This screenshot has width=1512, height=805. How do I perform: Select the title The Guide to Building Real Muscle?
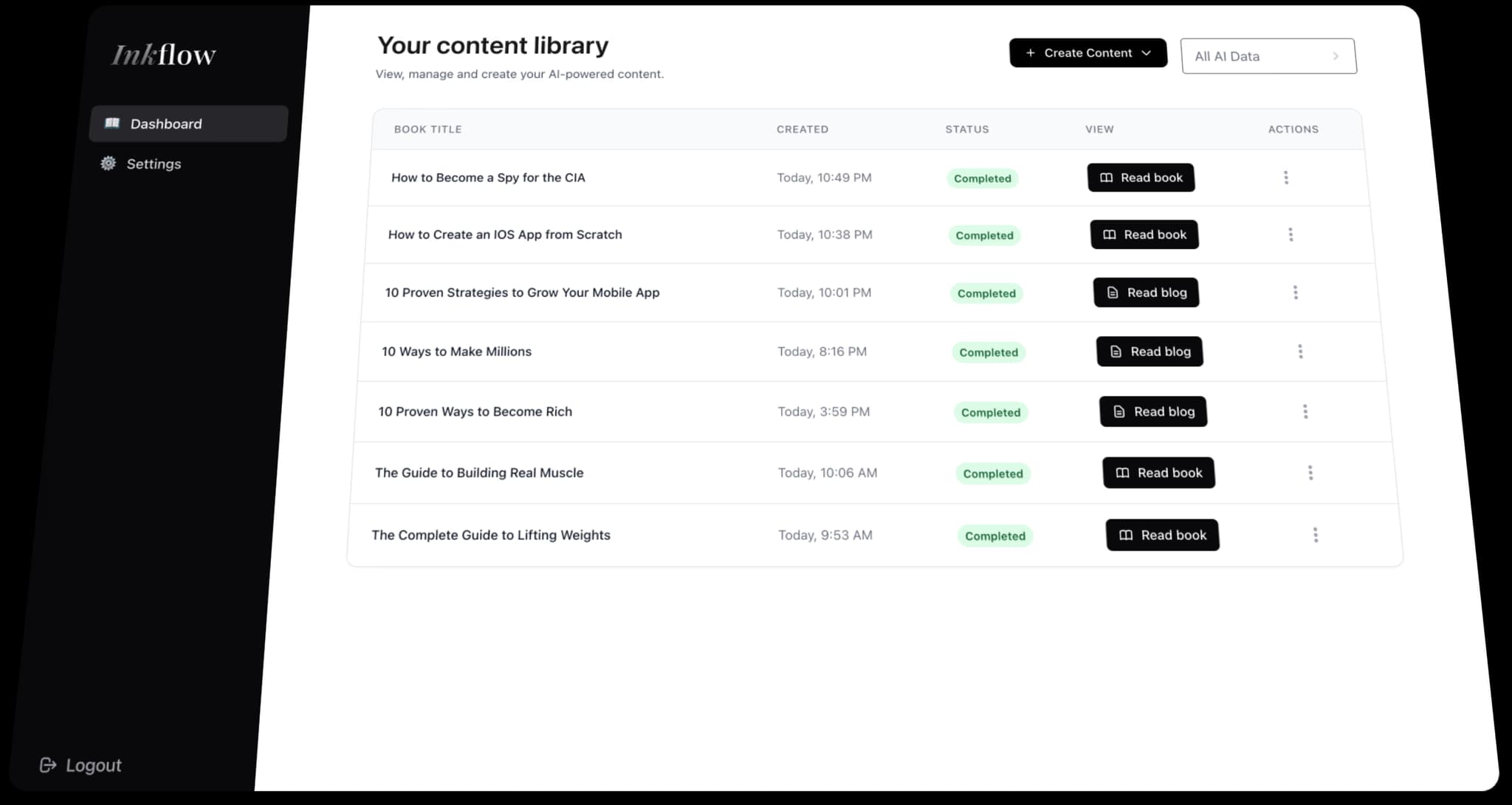tap(479, 473)
